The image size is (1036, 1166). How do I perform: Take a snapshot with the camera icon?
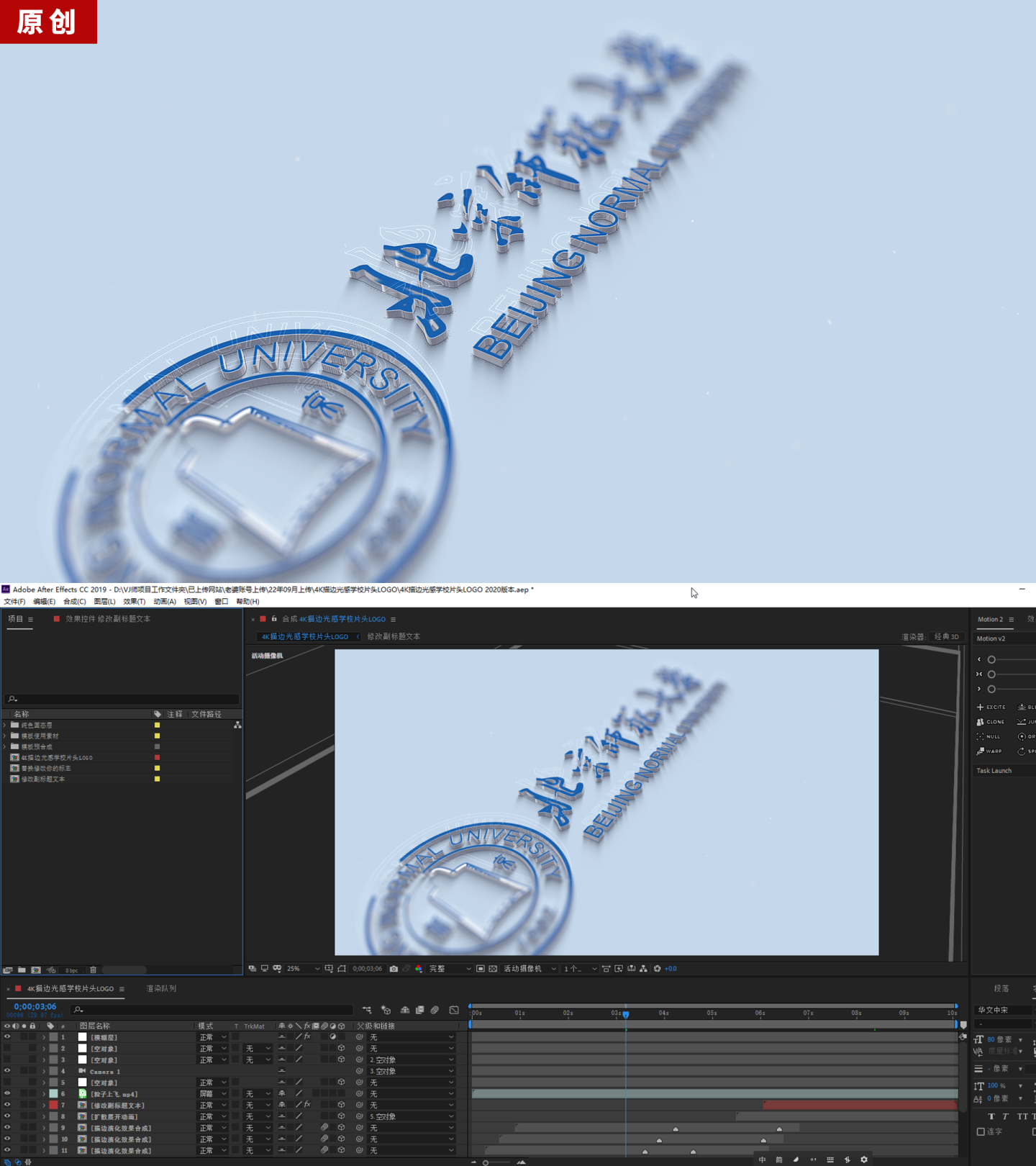pos(394,969)
